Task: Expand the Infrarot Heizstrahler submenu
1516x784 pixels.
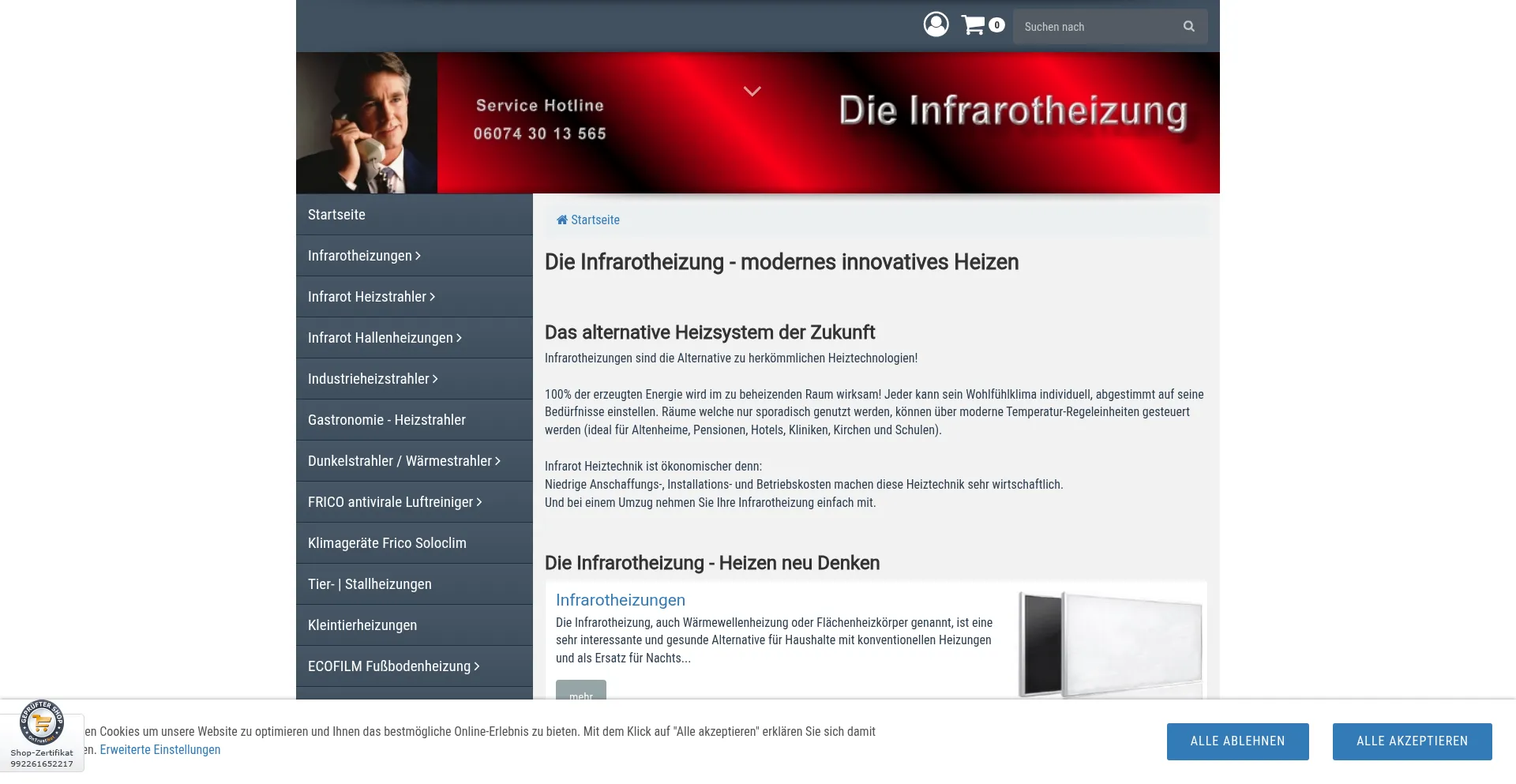Action: tap(431, 296)
